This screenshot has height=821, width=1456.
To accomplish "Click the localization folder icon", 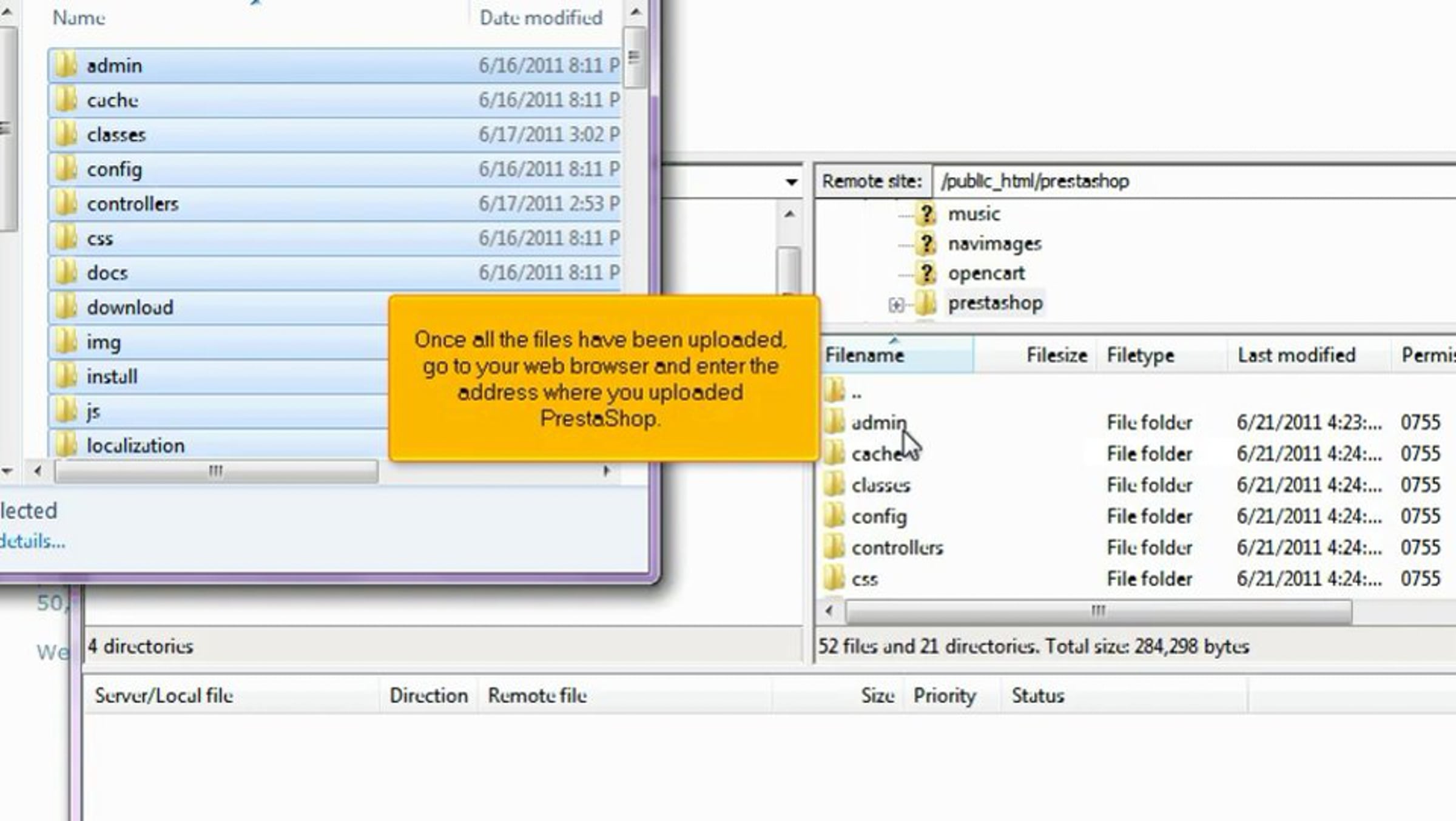I will pyautogui.click(x=65, y=445).
